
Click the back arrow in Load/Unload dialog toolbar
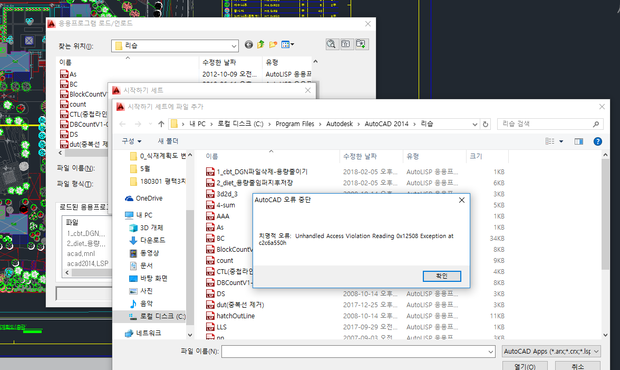(249, 45)
